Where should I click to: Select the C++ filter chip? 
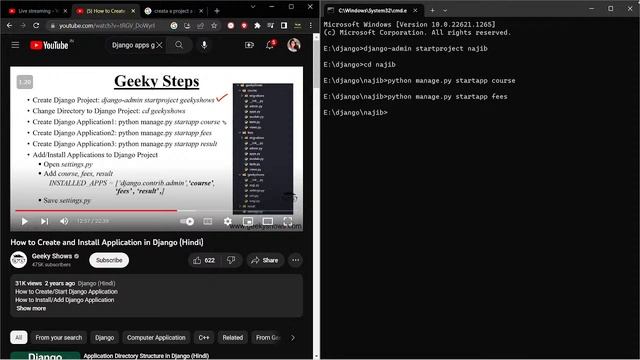coord(204,338)
